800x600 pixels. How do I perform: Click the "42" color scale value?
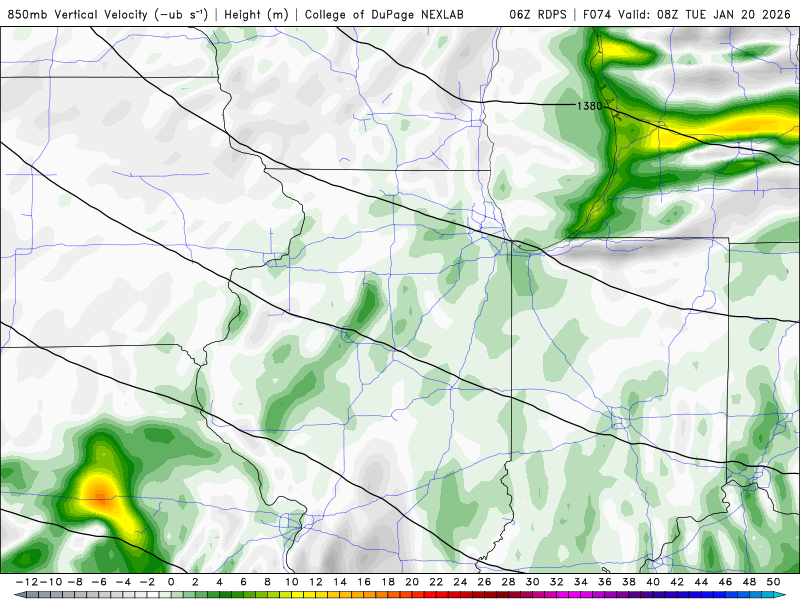point(677,582)
